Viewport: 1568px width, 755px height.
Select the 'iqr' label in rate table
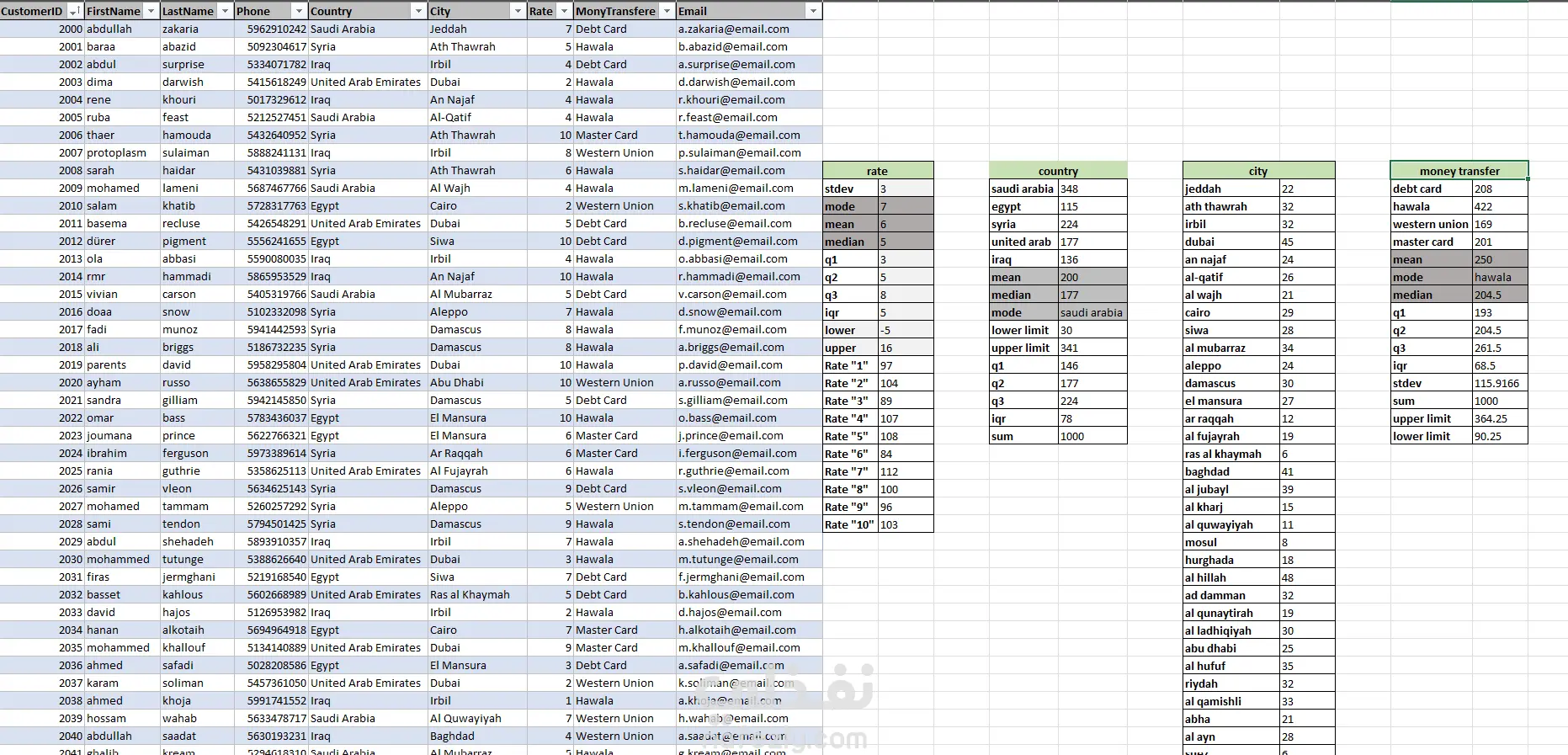click(850, 312)
